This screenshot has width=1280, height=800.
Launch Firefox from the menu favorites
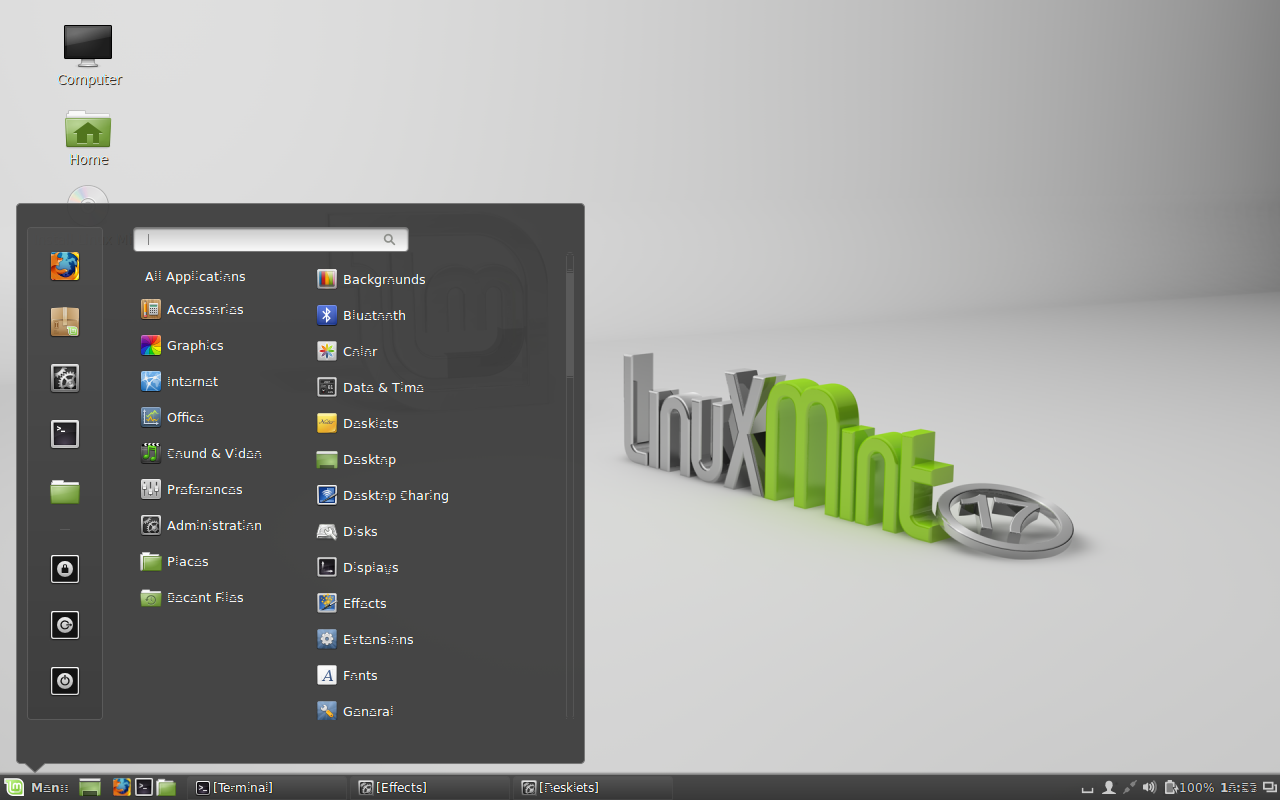pos(65,266)
